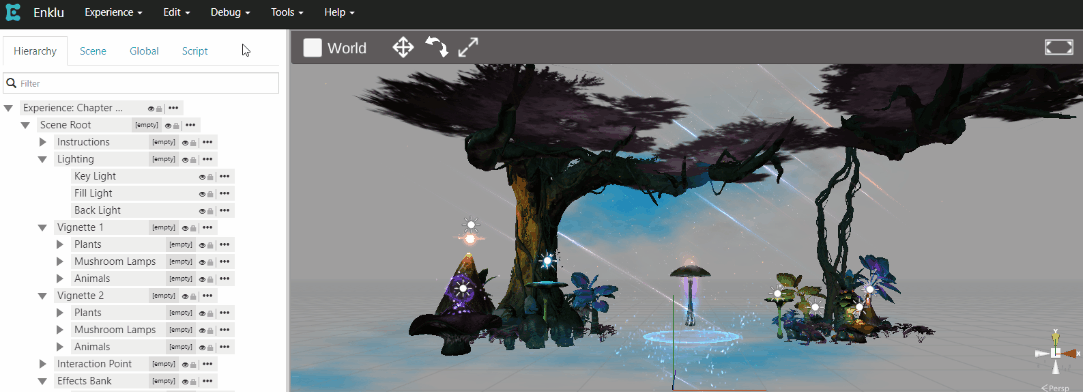Lock the Fill Light element

pyautogui.click(x=210, y=194)
